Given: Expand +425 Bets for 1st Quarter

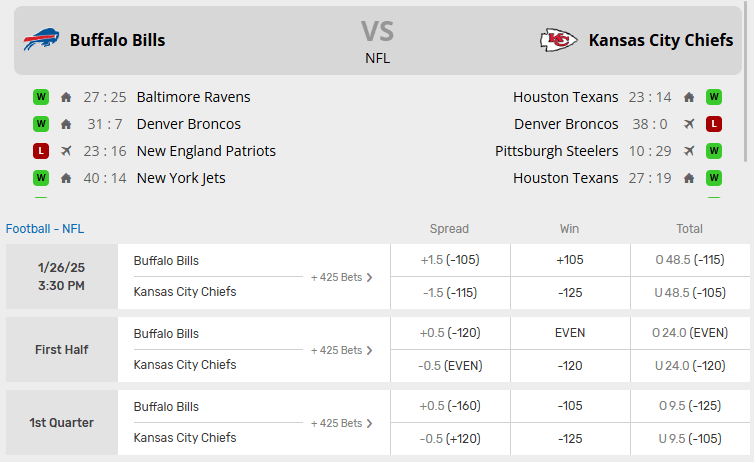Looking at the screenshot, I should 341,423.
